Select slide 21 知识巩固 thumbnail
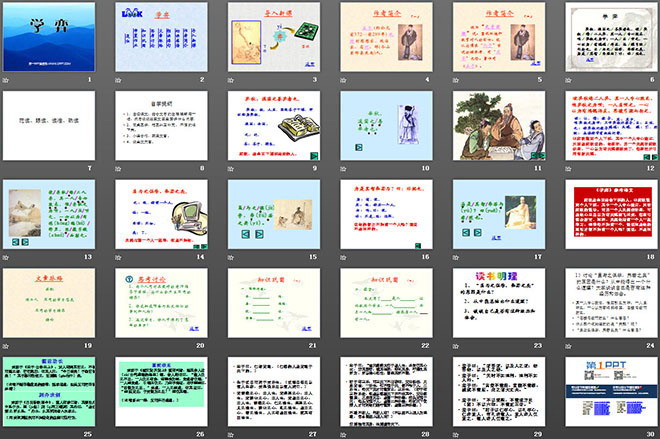The image size is (660, 439). [274, 303]
